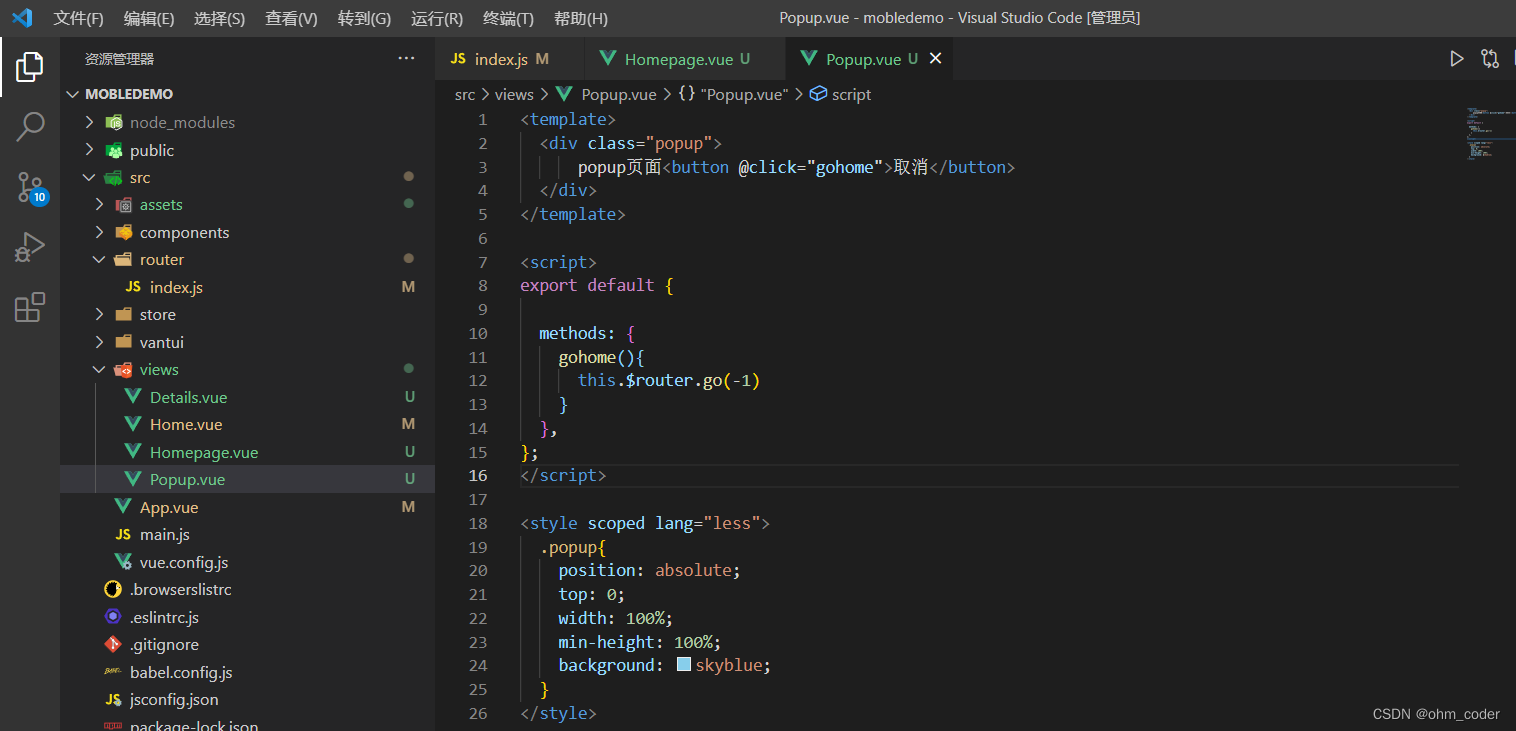Expand the components folder
The width and height of the screenshot is (1516, 731).
coord(99,232)
